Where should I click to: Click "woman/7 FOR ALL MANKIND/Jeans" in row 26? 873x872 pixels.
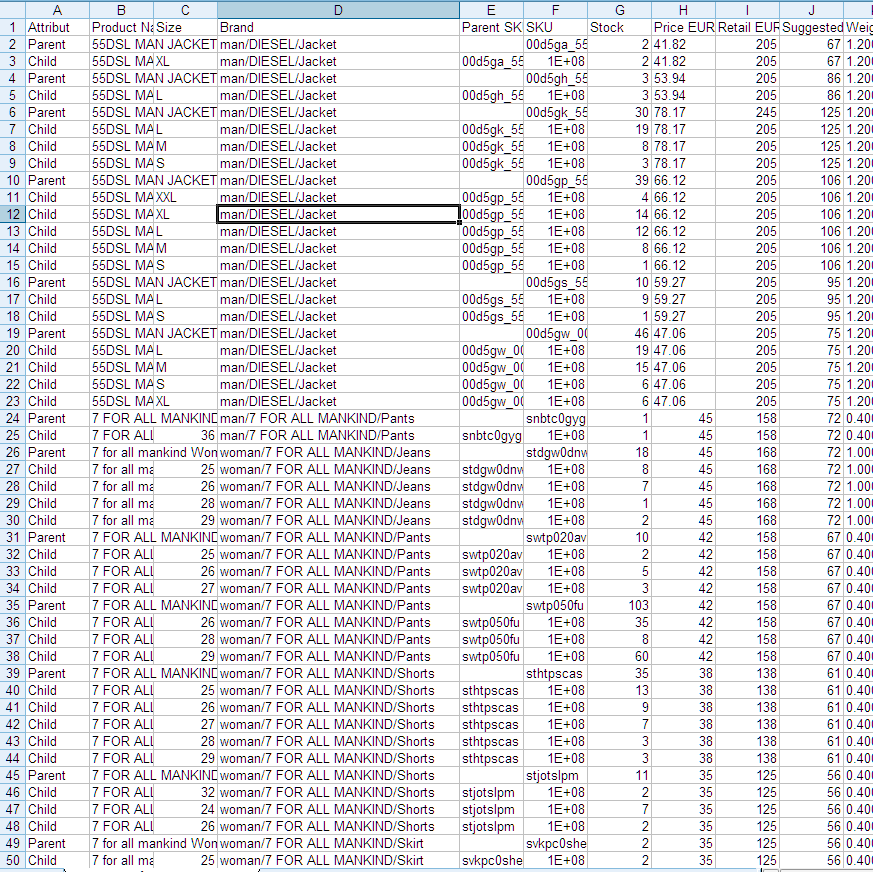[339, 452]
